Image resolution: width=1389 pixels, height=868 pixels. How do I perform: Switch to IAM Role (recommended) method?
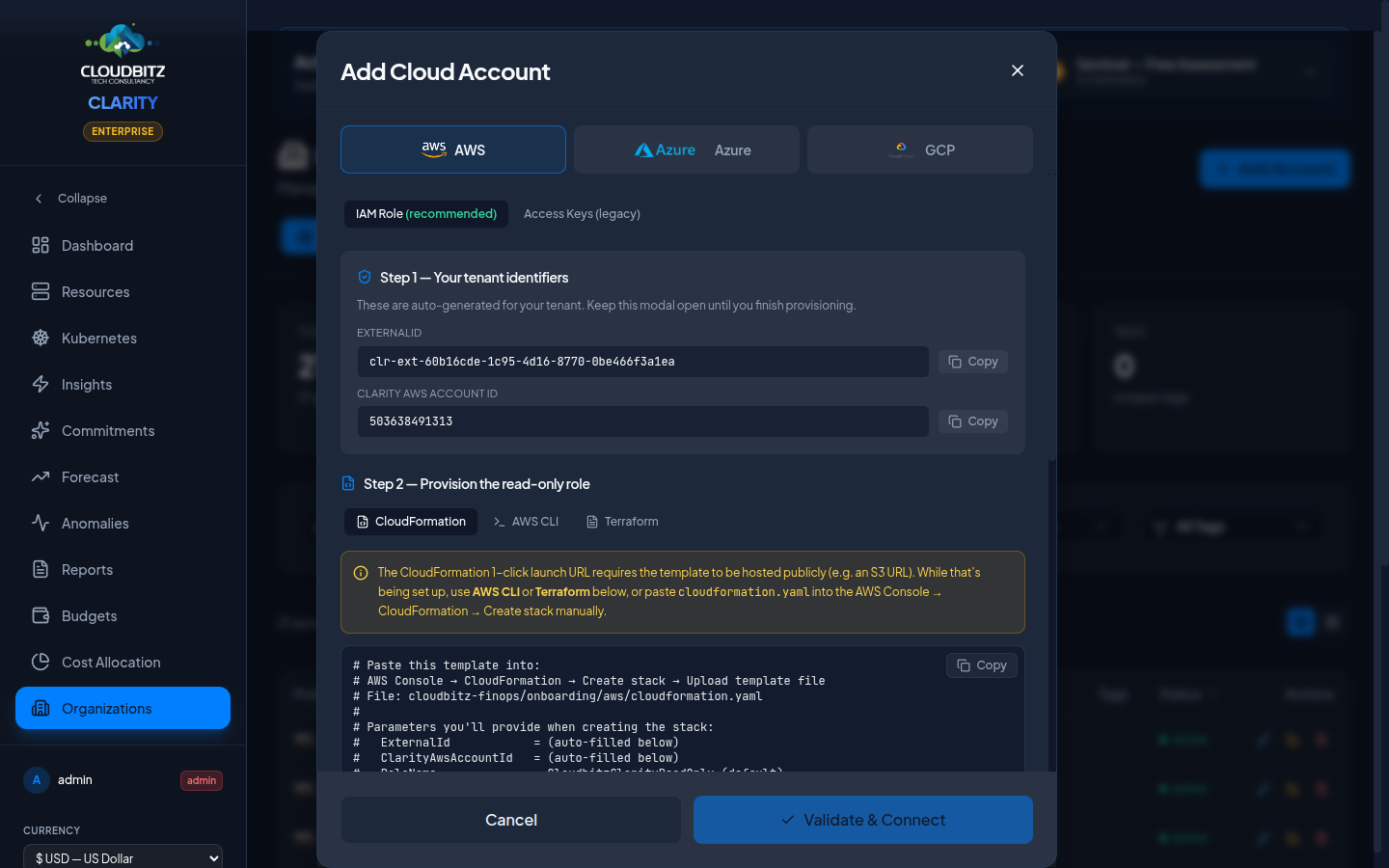click(426, 214)
